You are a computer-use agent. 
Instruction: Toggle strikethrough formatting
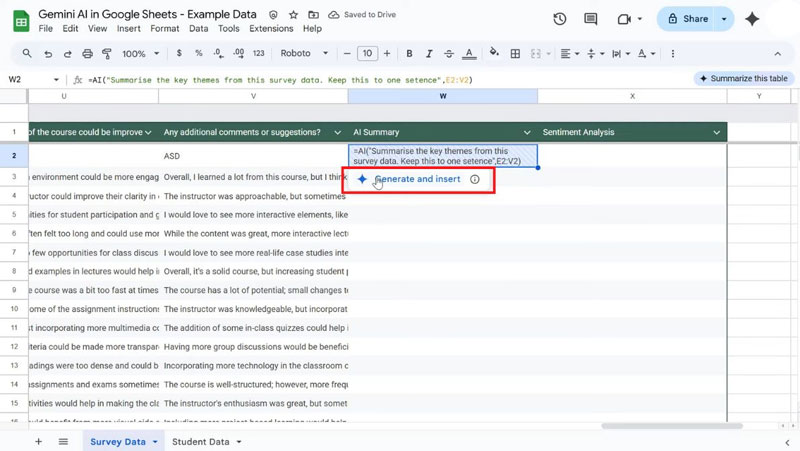[451, 53]
